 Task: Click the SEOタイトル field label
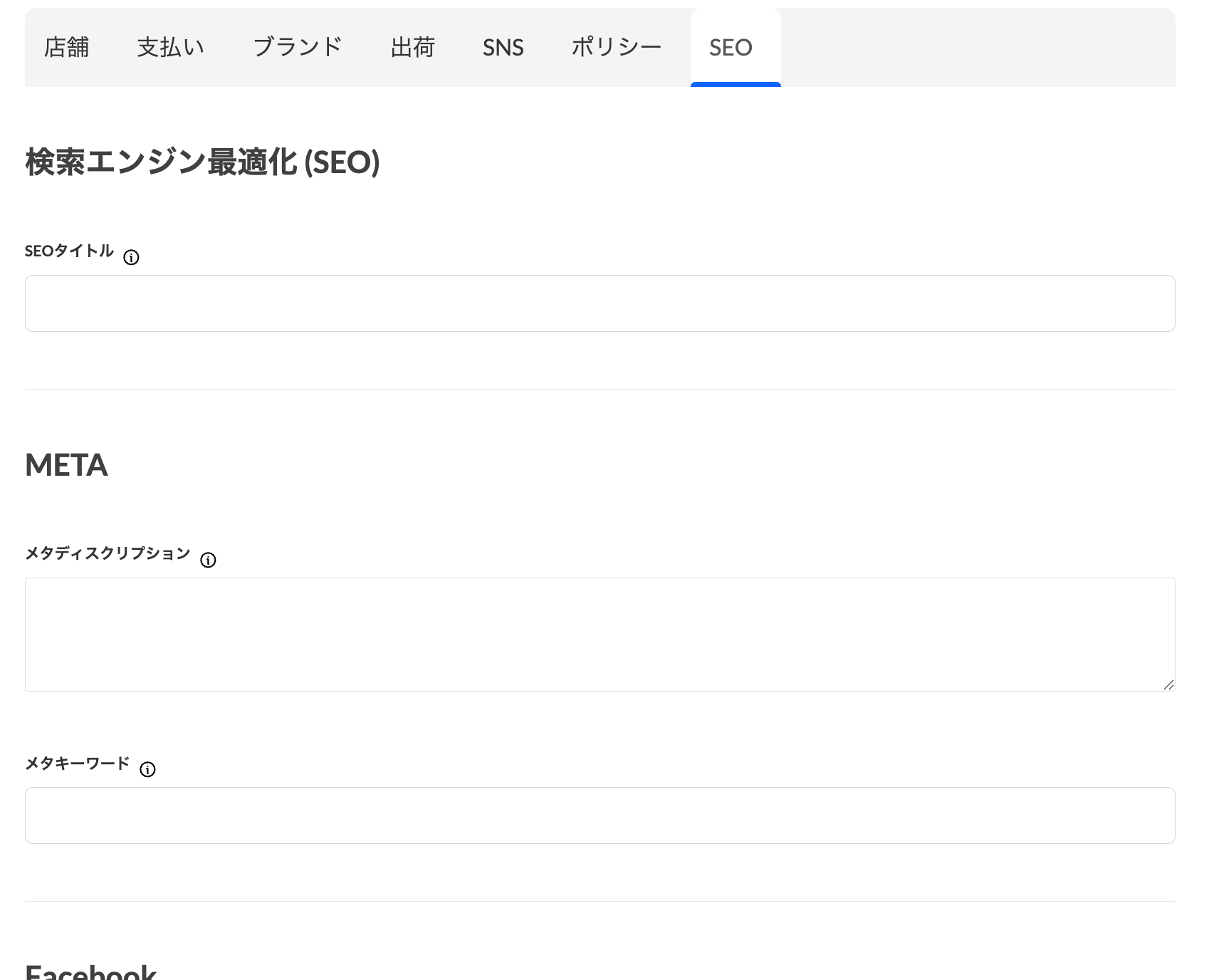click(69, 251)
